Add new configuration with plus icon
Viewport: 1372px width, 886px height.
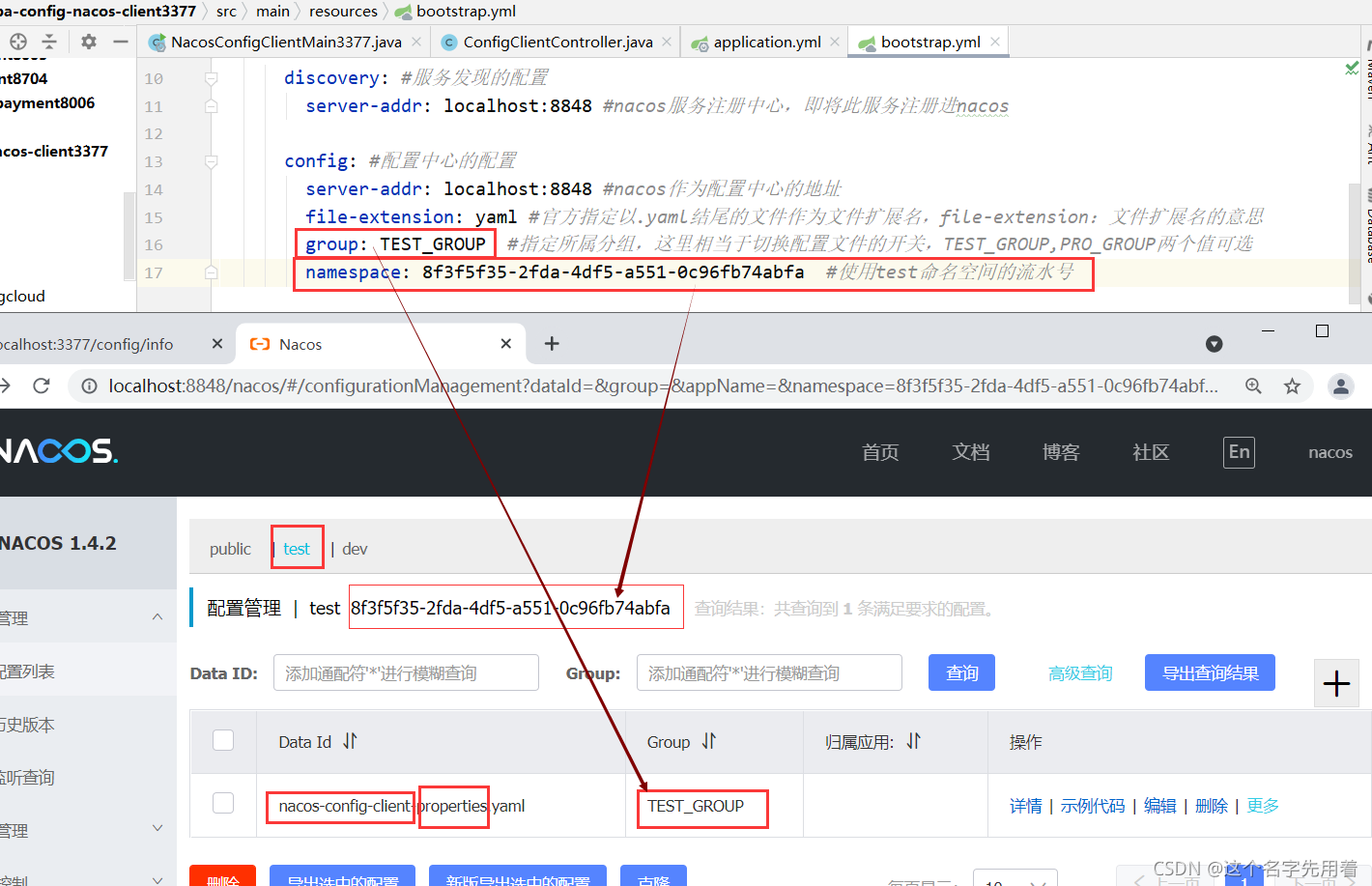pyautogui.click(x=1336, y=684)
